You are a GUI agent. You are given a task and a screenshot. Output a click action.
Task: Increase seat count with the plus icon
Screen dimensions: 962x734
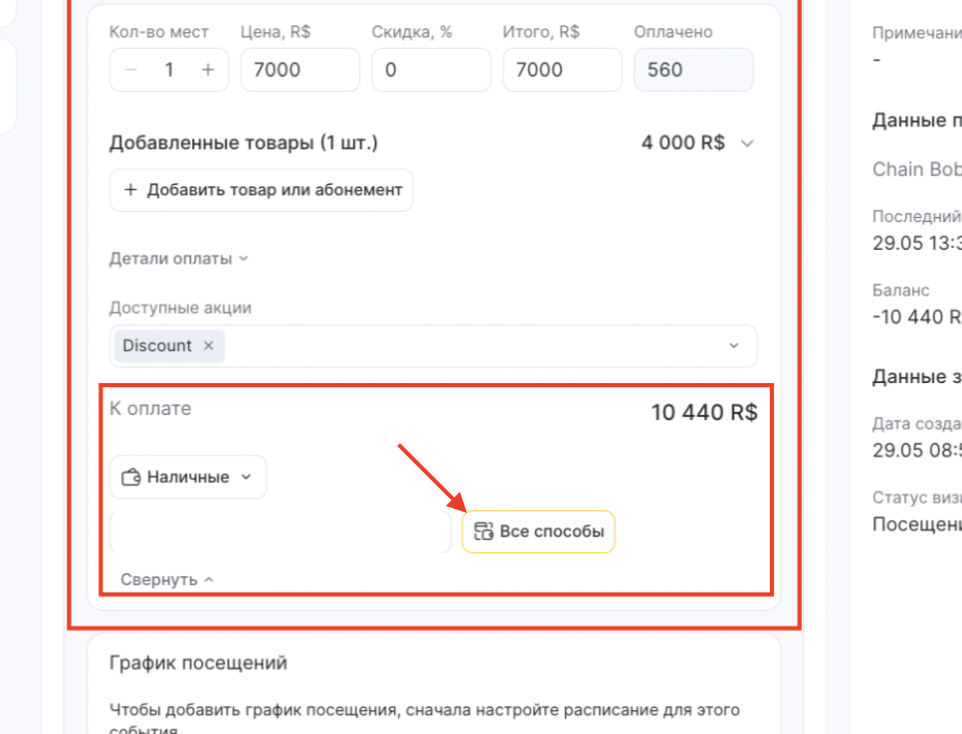pos(208,70)
